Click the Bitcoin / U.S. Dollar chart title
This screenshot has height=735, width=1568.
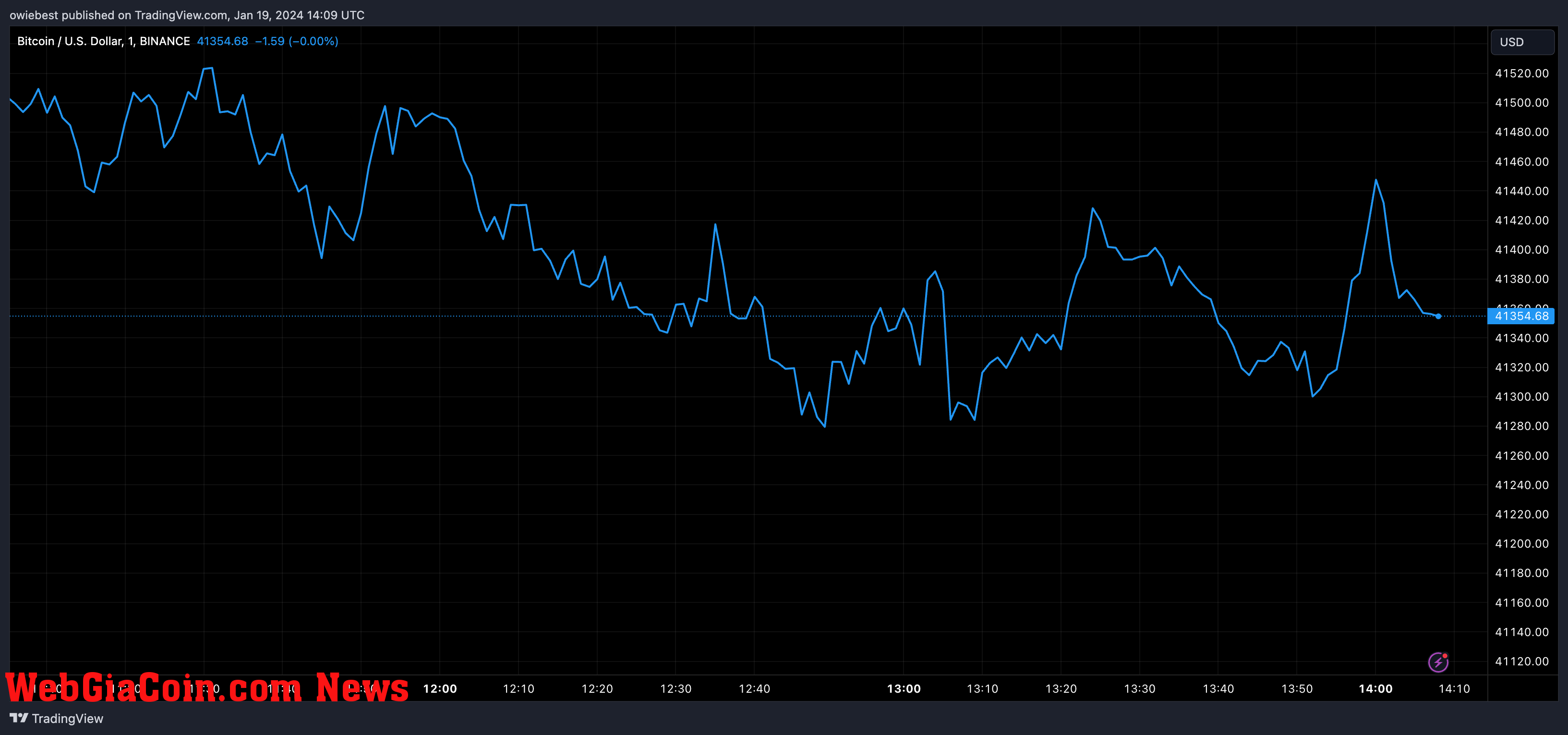click(x=104, y=41)
